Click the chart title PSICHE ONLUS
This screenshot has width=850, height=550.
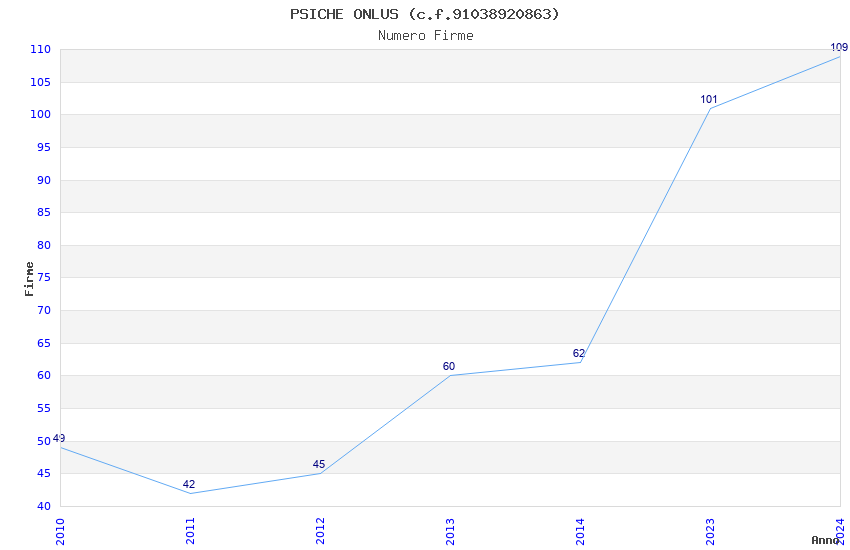(x=425, y=14)
